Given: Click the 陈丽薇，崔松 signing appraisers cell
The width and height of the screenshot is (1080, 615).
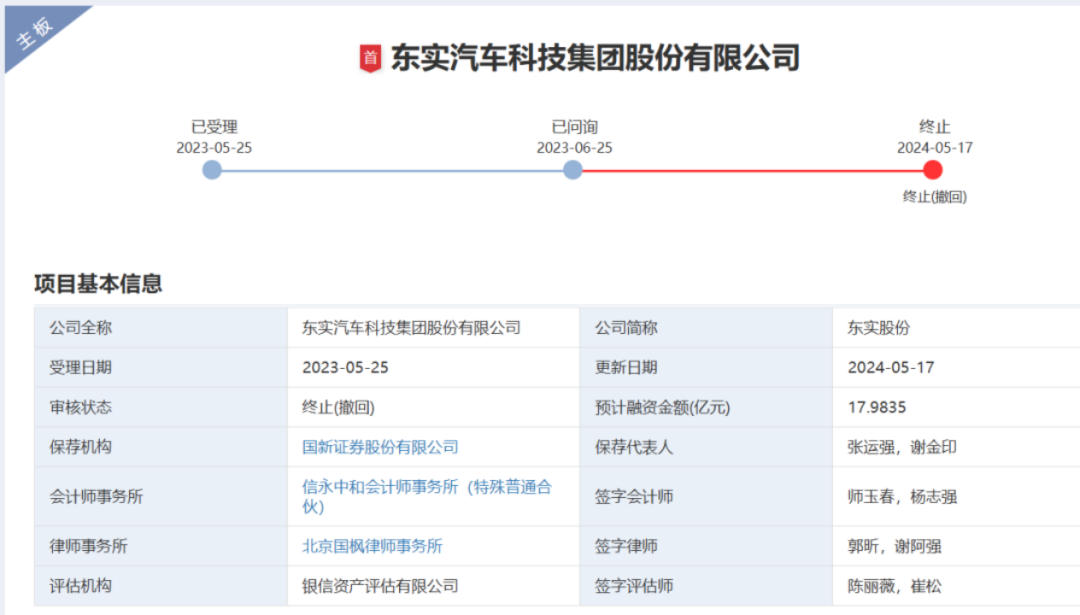Looking at the screenshot, I should pos(894,586).
